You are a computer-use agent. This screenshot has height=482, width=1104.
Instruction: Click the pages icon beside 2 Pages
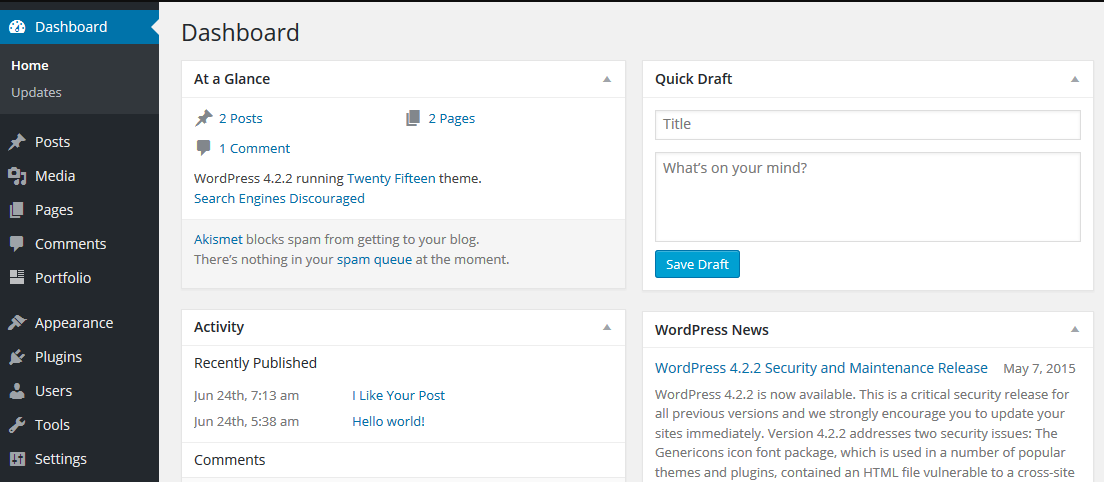(413, 118)
